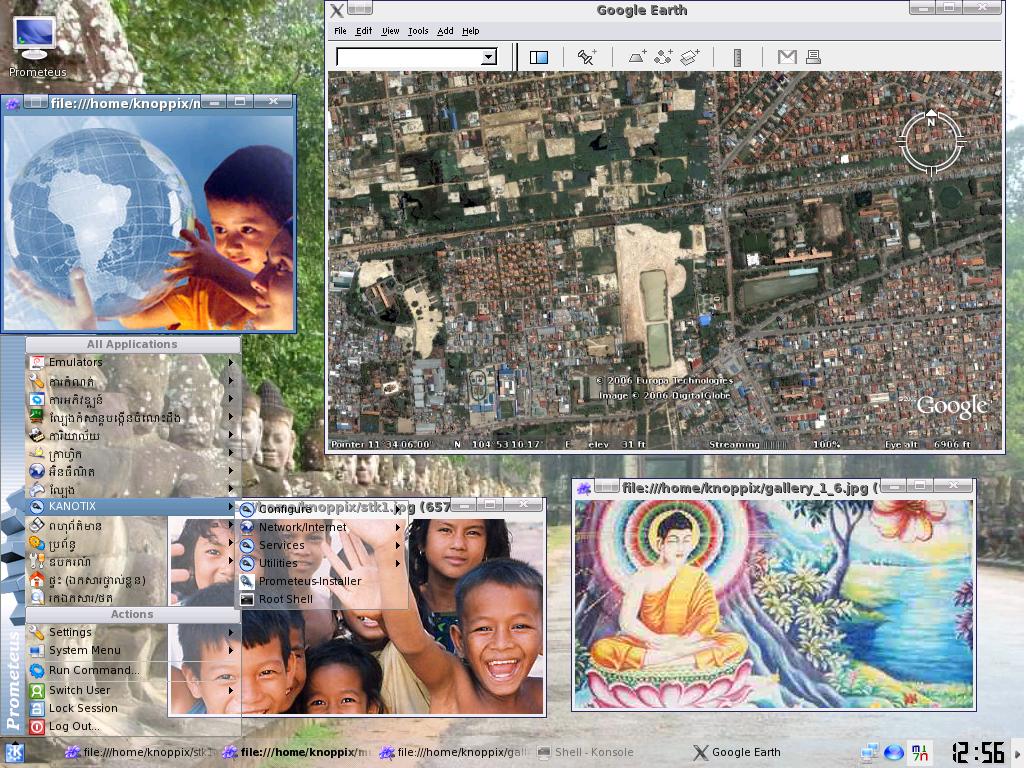Toggle the Google Earth sidebar panel icon
The height and width of the screenshot is (768, 1024).
[539, 57]
